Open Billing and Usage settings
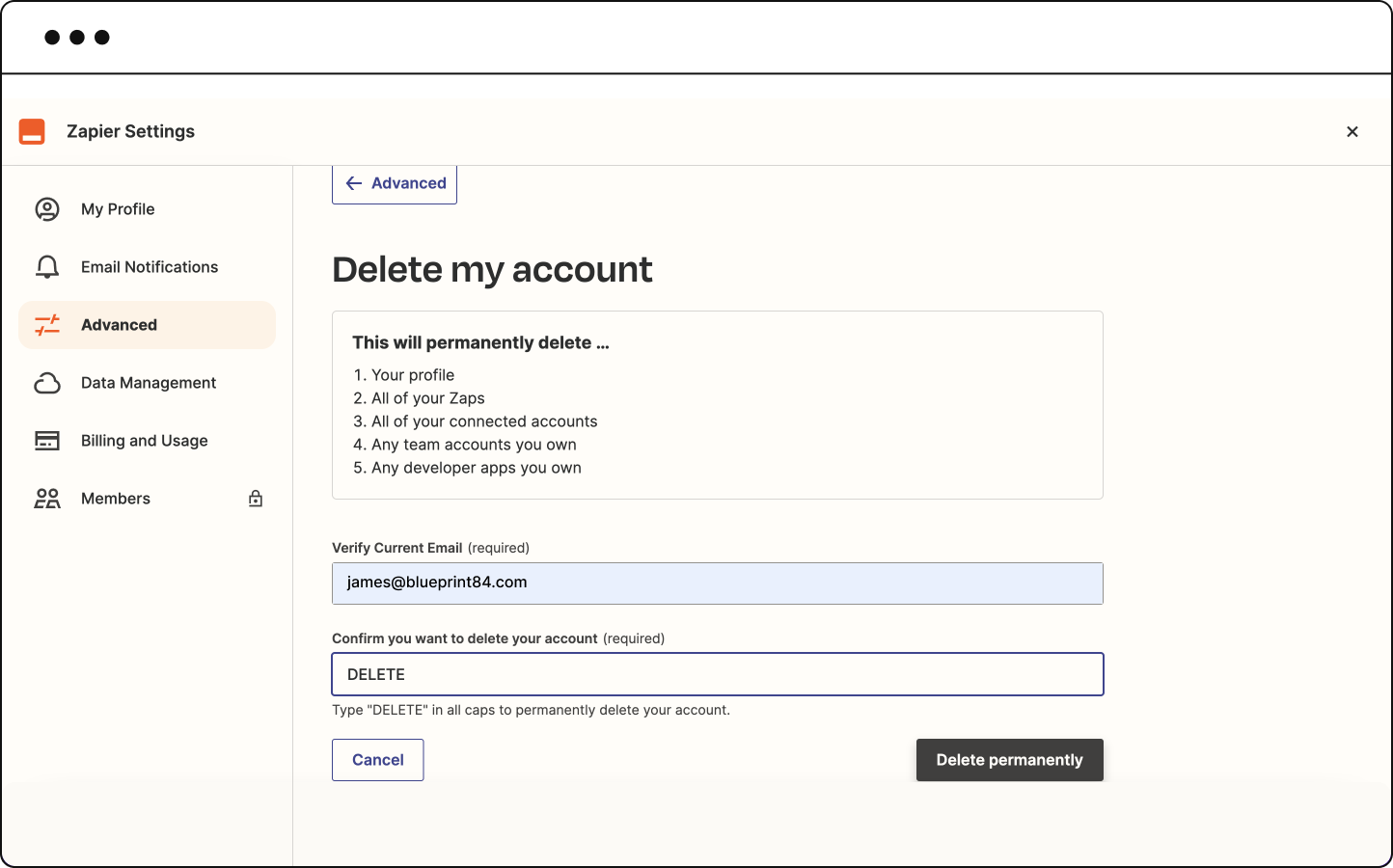Viewport: 1393px width, 868px height. (147, 441)
